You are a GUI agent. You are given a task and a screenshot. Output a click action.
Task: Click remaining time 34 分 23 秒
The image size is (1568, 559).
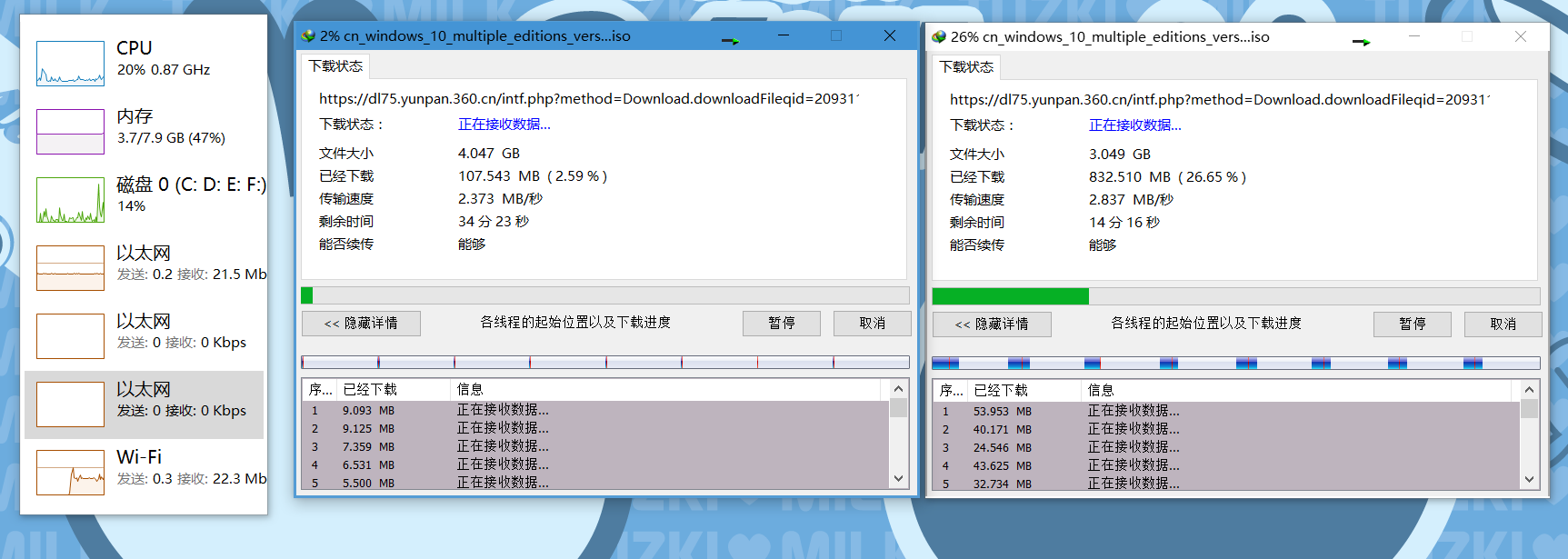[494, 222]
